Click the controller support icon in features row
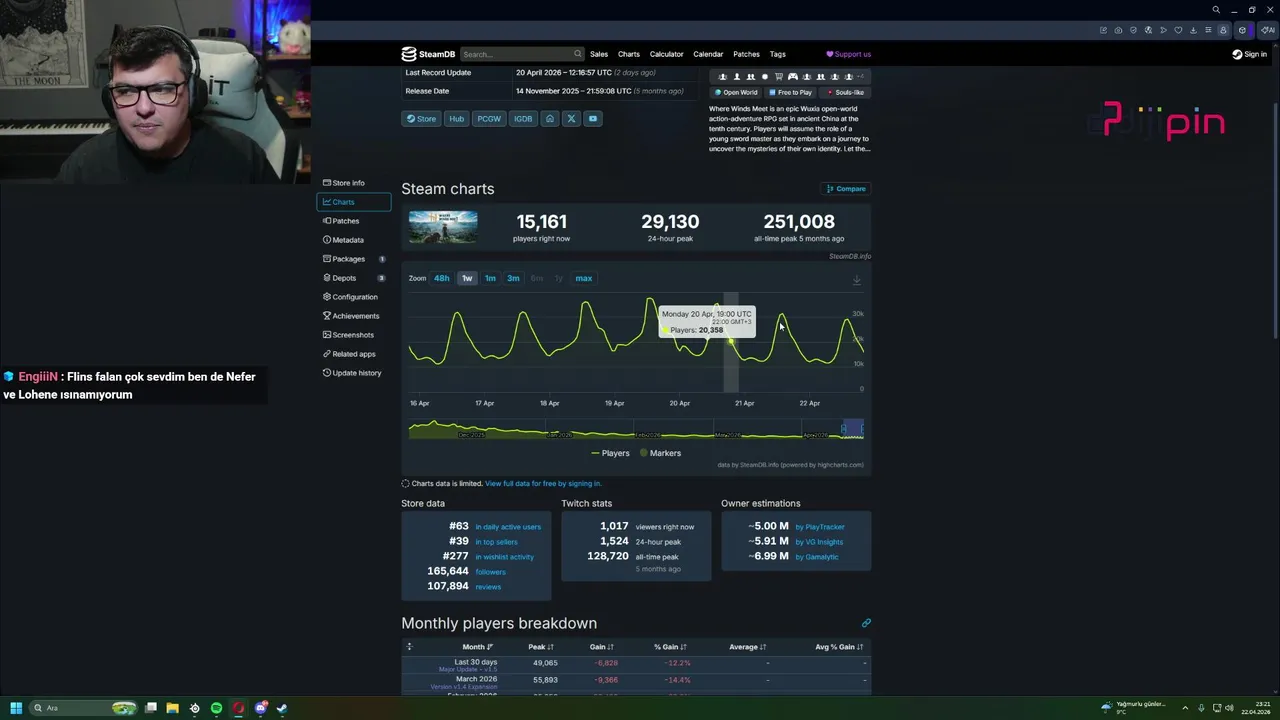This screenshot has width=1280, height=720. click(x=793, y=77)
